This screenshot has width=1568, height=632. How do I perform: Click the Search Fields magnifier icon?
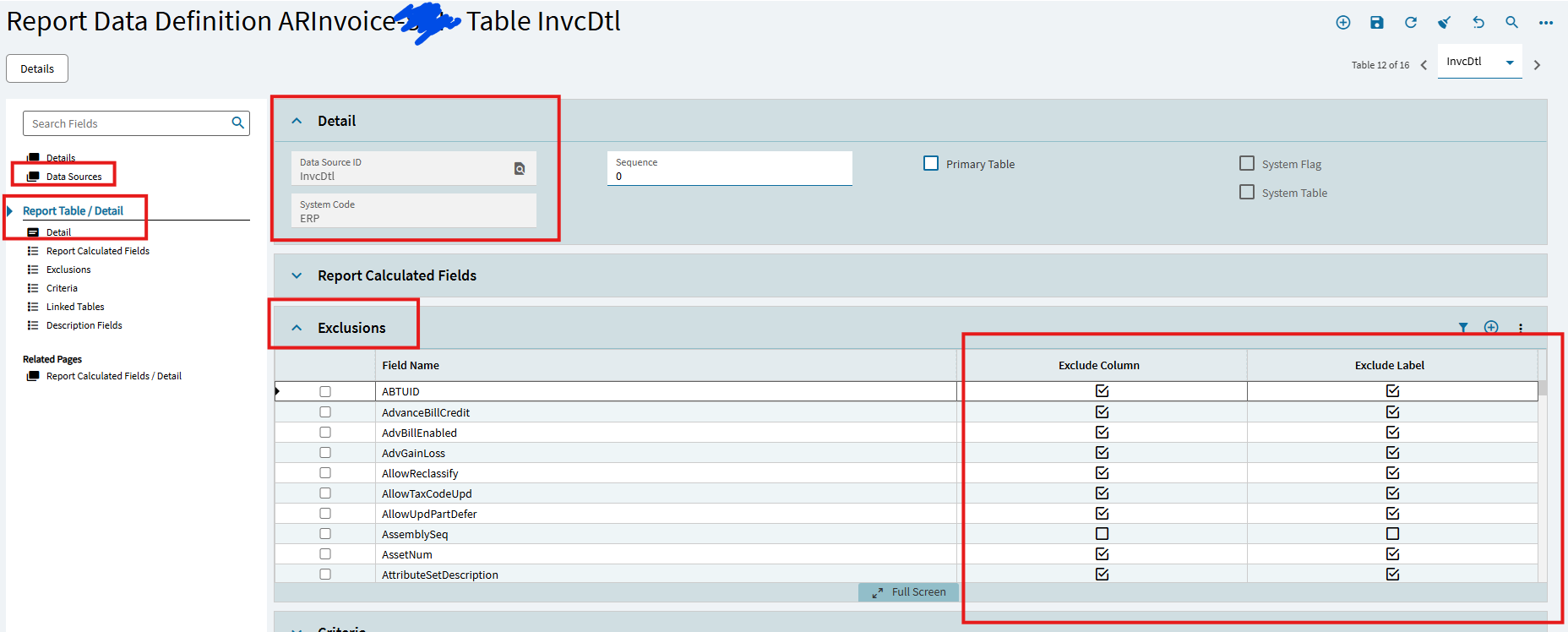pos(238,123)
